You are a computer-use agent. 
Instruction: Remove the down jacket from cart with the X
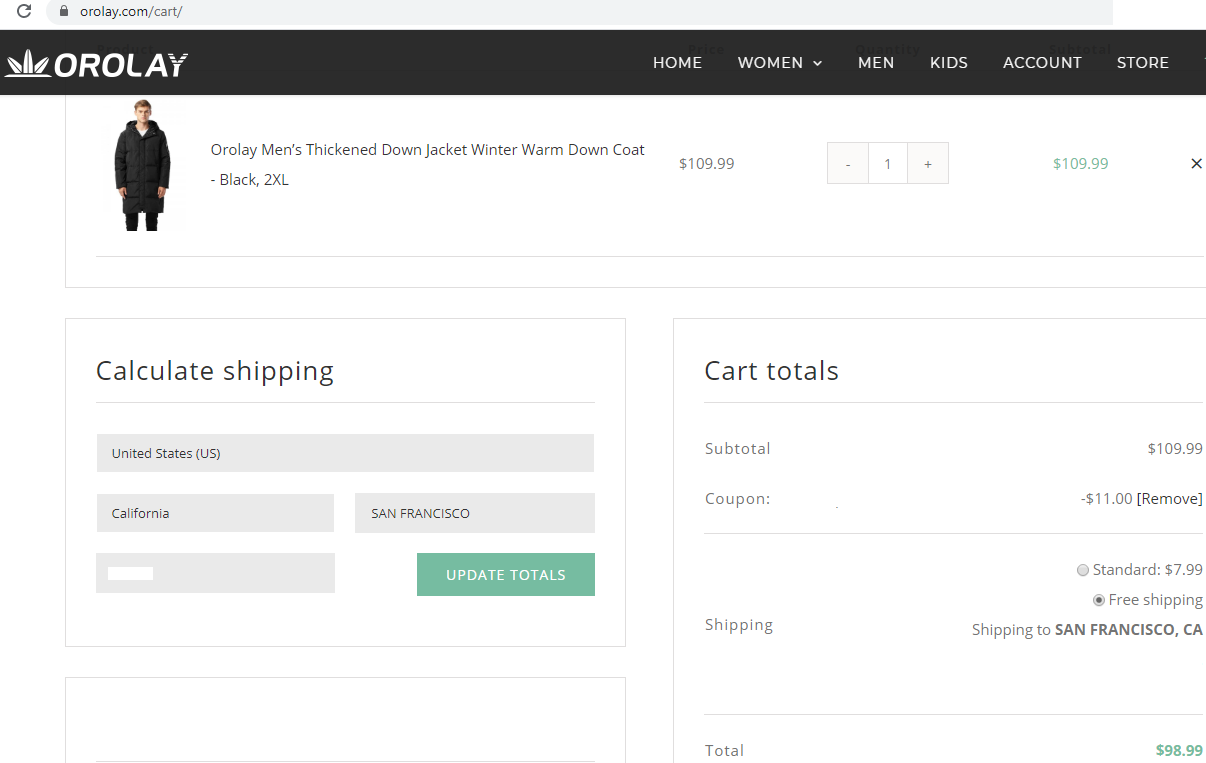click(1196, 164)
